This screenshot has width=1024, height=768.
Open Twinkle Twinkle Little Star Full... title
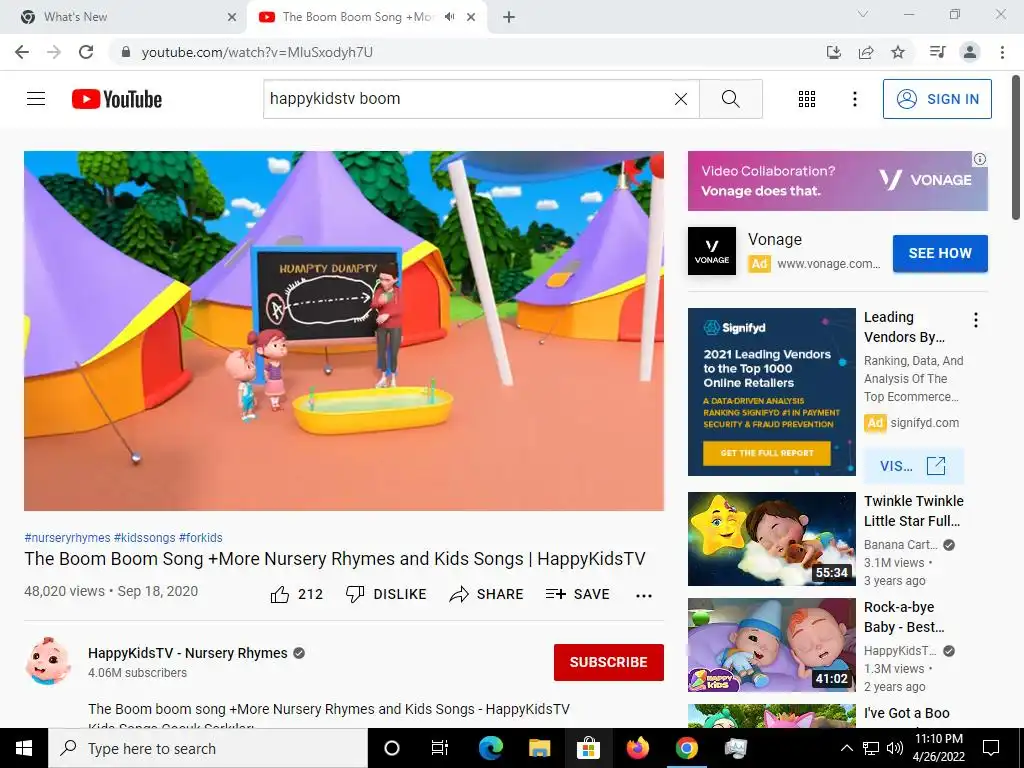[914, 511]
